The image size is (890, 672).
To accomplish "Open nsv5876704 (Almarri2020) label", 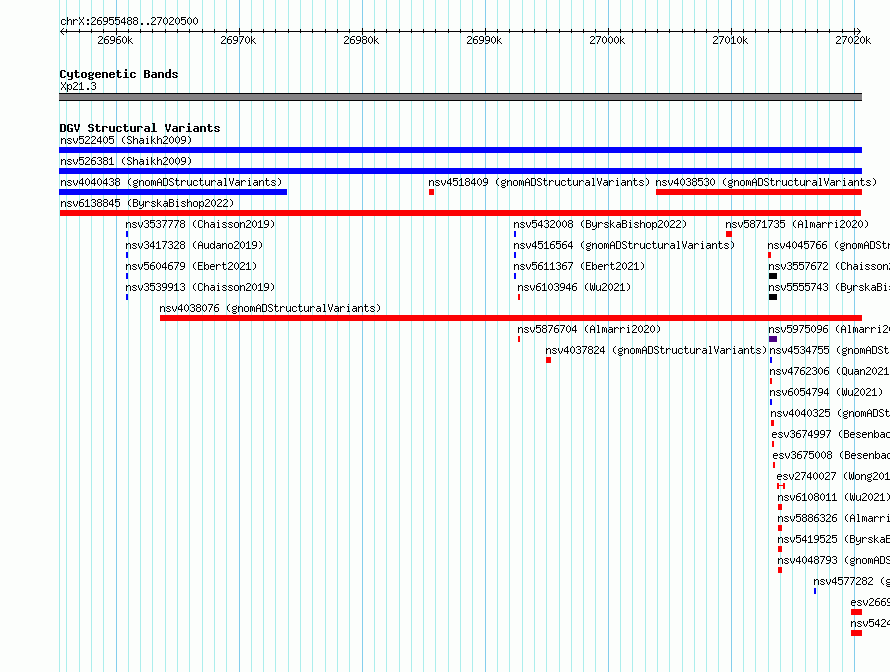I will [589, 329].
